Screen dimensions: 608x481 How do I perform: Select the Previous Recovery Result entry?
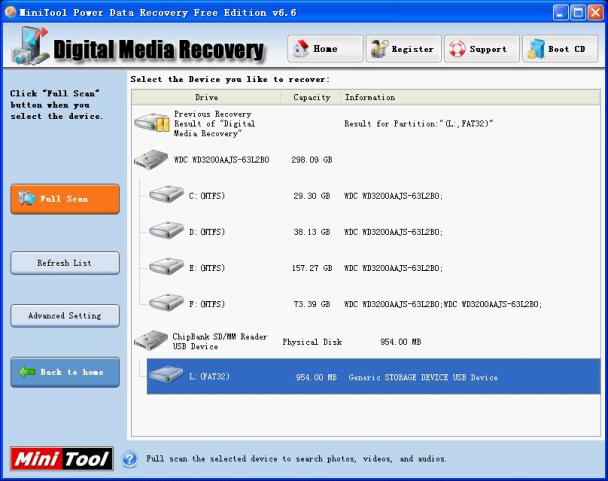click(366, 124)
